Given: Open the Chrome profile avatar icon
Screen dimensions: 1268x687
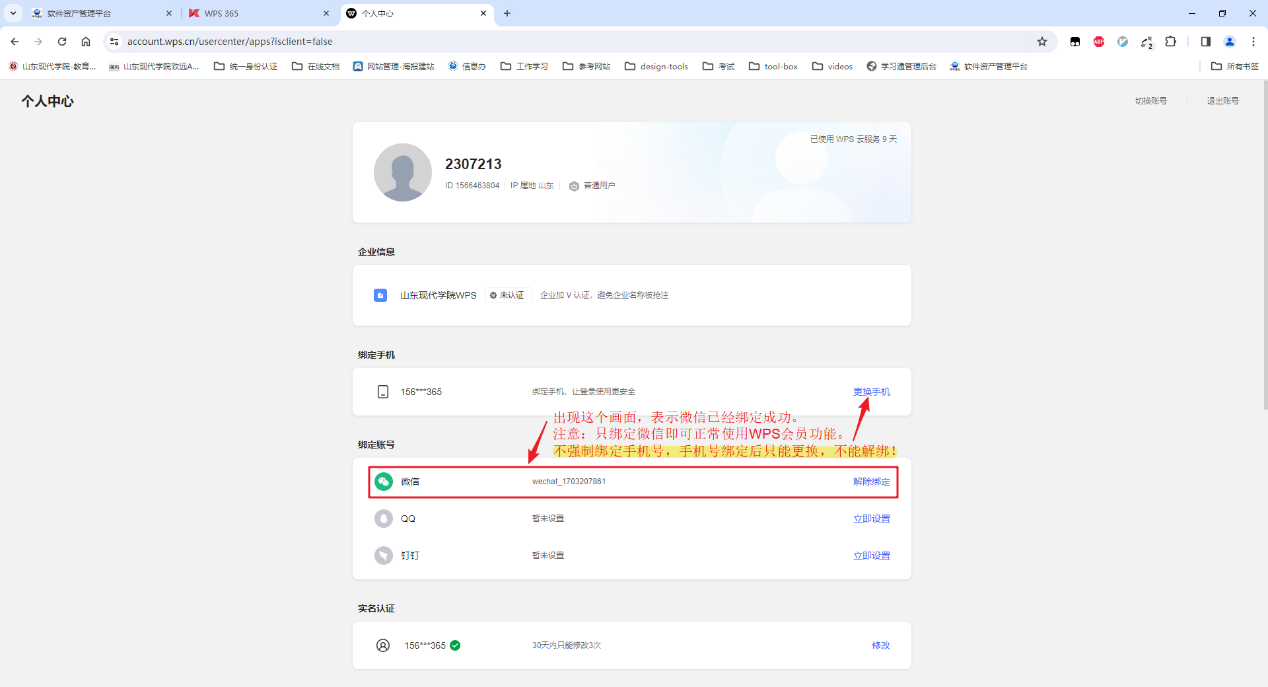Looking at the screenshot, I should click(1230, 42).
